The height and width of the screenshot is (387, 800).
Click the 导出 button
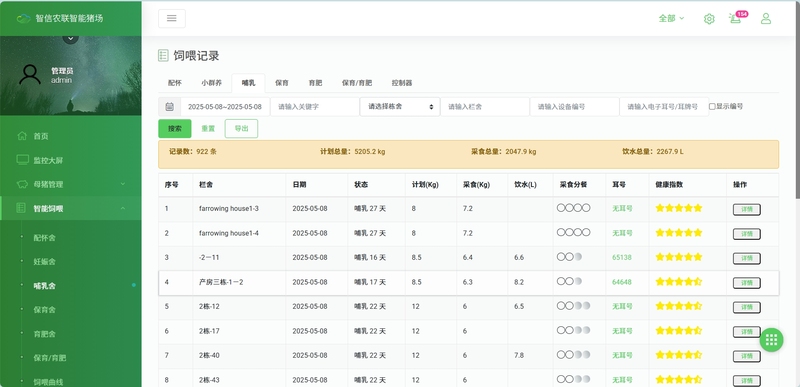point(241,128)
